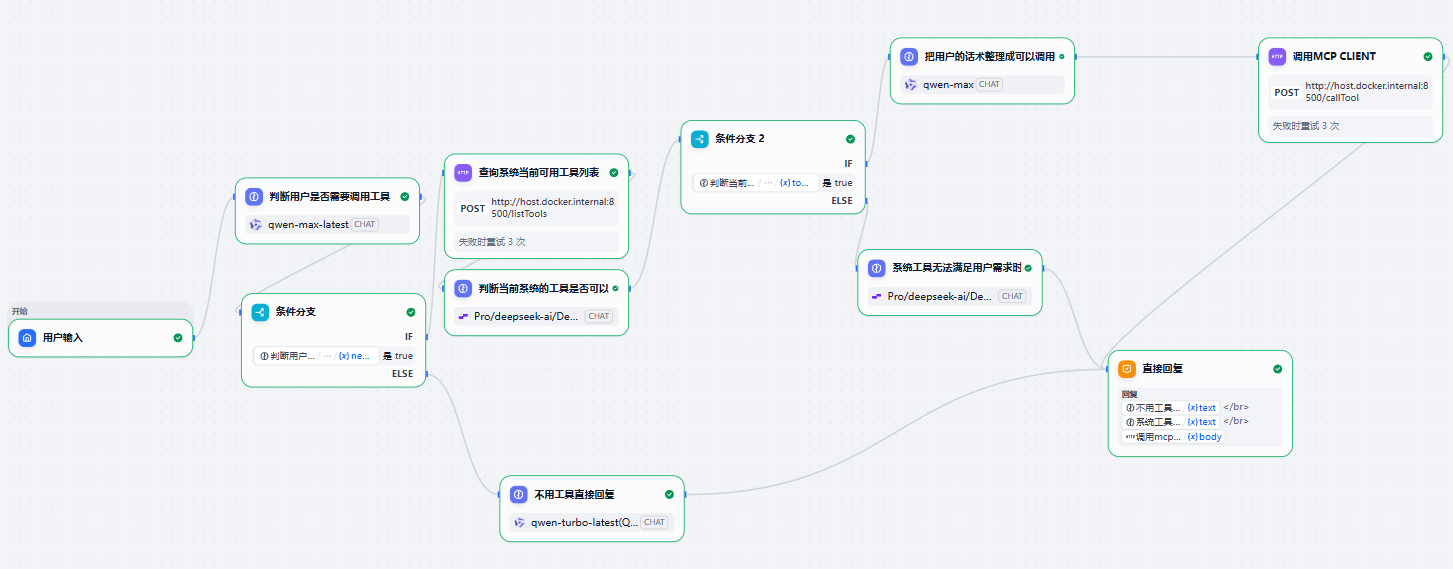Click the home icon of 用户输入 node
Screen dimensions: 1453x569
tap(27, 338)
